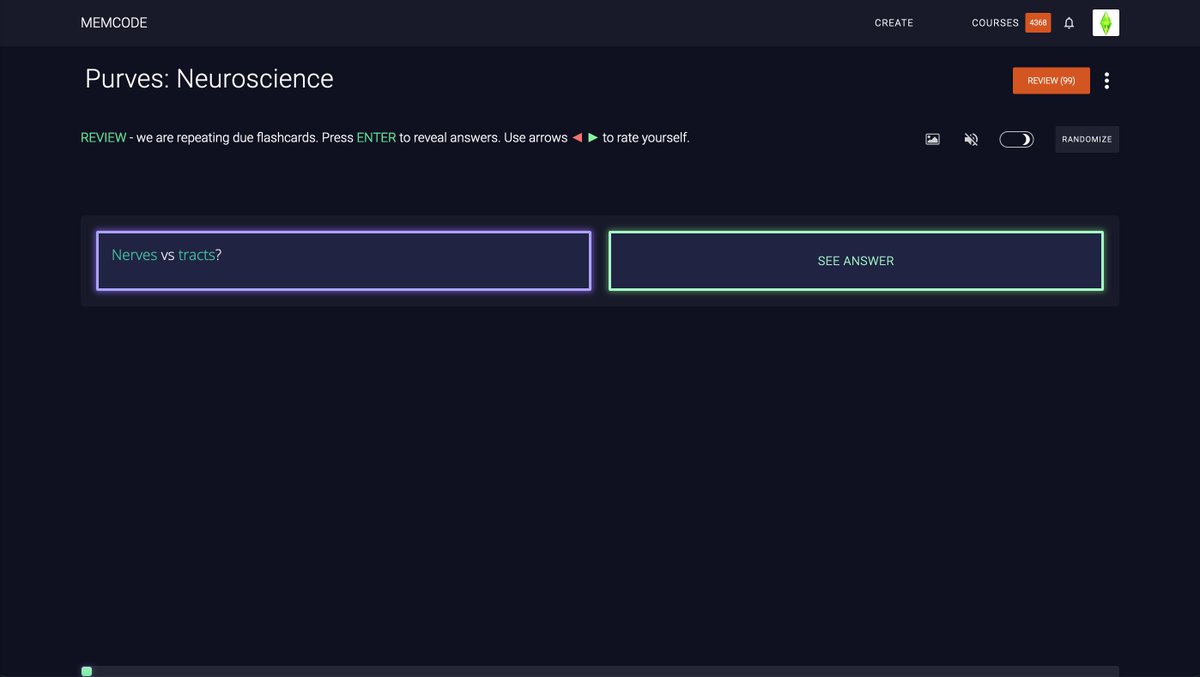
Task: Open the user profile avatar menu
Action: click(x=1105, y=23)
